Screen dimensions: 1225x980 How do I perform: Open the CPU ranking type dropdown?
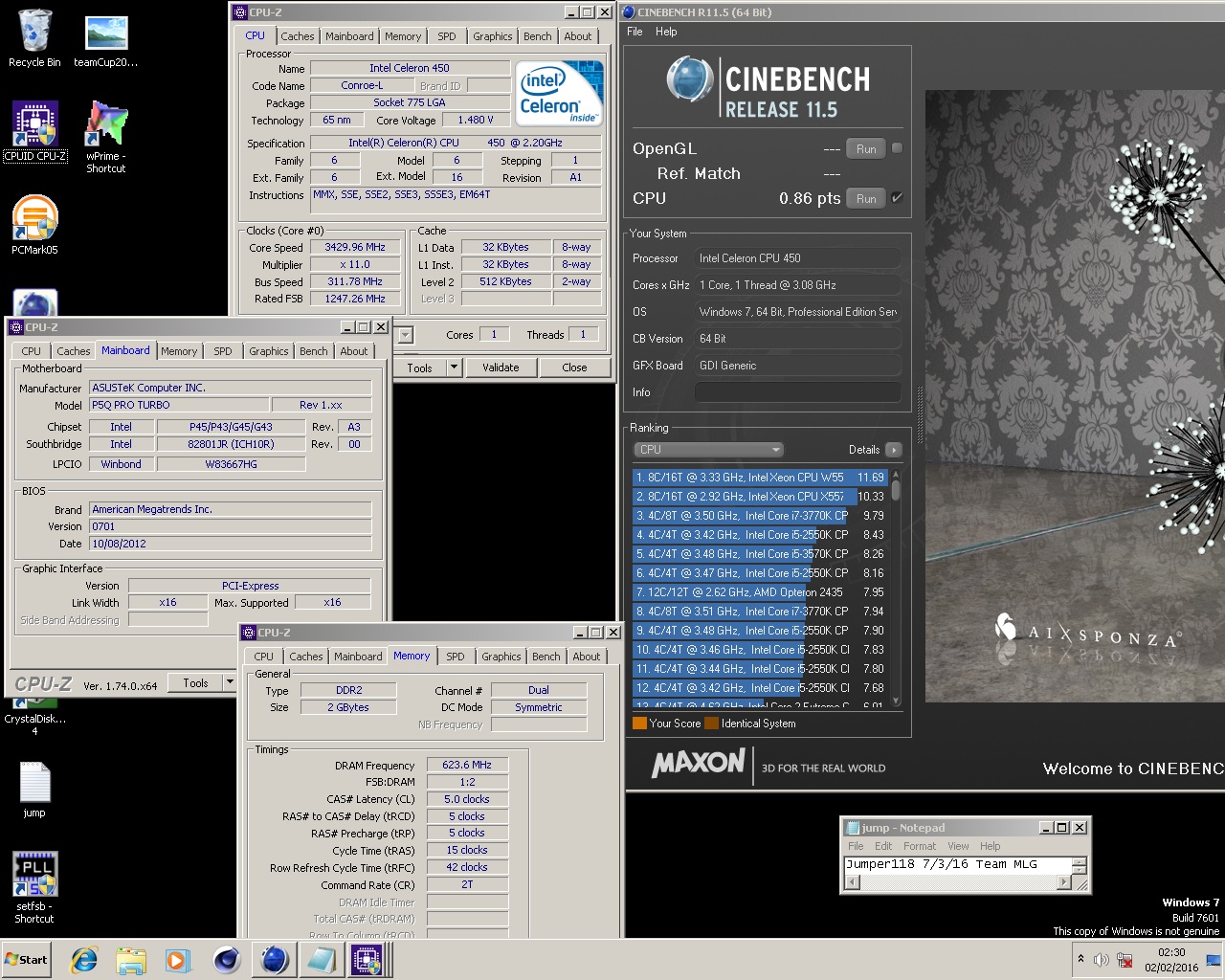point(708,450)
